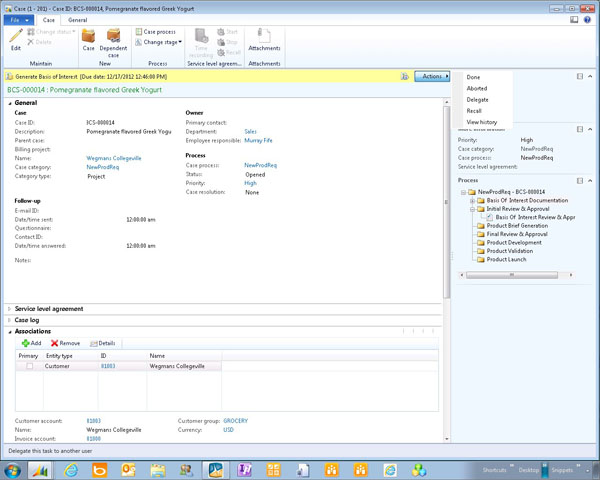Screen dimensions: 600x480
Task: Click the Dependent case icon
Action: point(113,38)
